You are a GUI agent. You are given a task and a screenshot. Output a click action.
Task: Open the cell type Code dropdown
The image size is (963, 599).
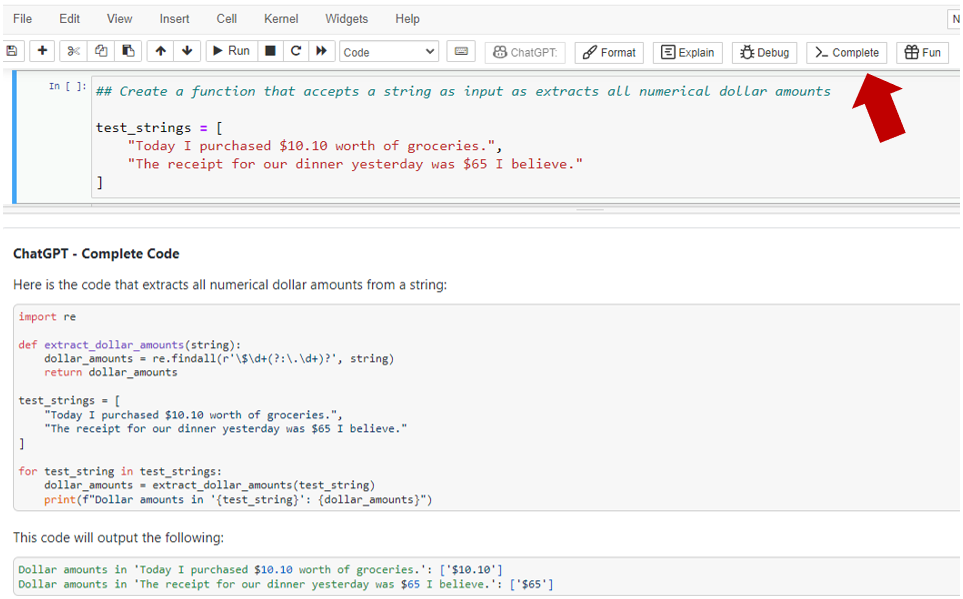tap(389, 52)
